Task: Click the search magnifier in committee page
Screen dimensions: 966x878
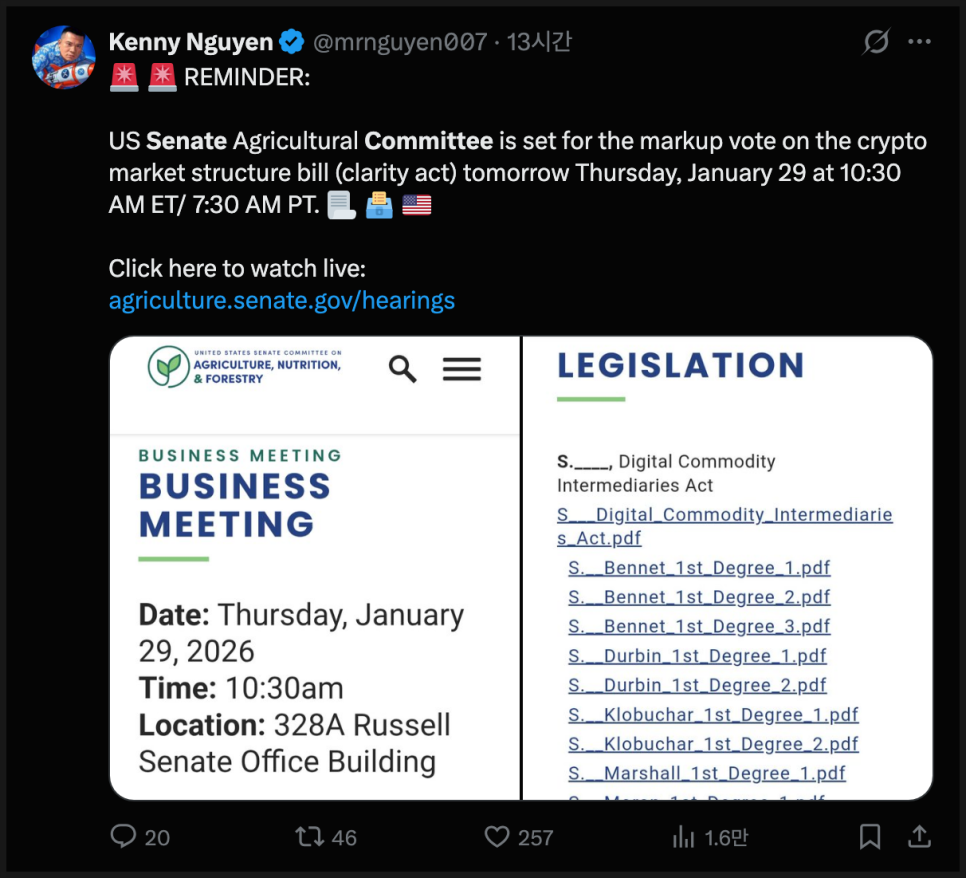Action: [403, 369]
